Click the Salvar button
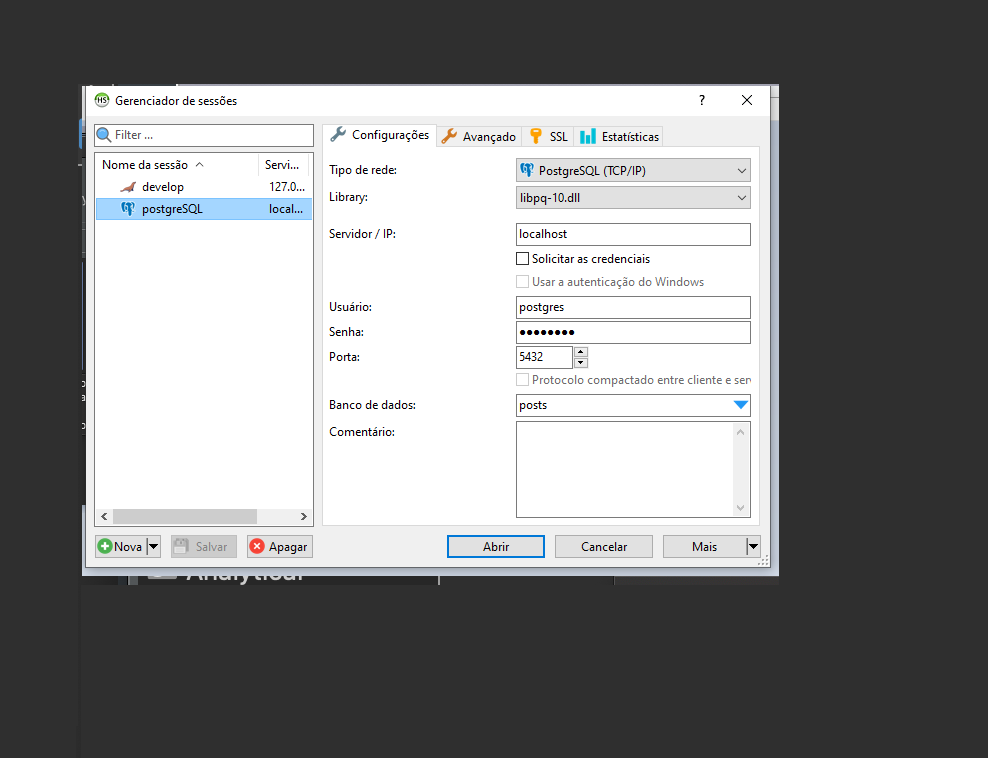Screen dimensions: 988x758 tap(204, 546)
